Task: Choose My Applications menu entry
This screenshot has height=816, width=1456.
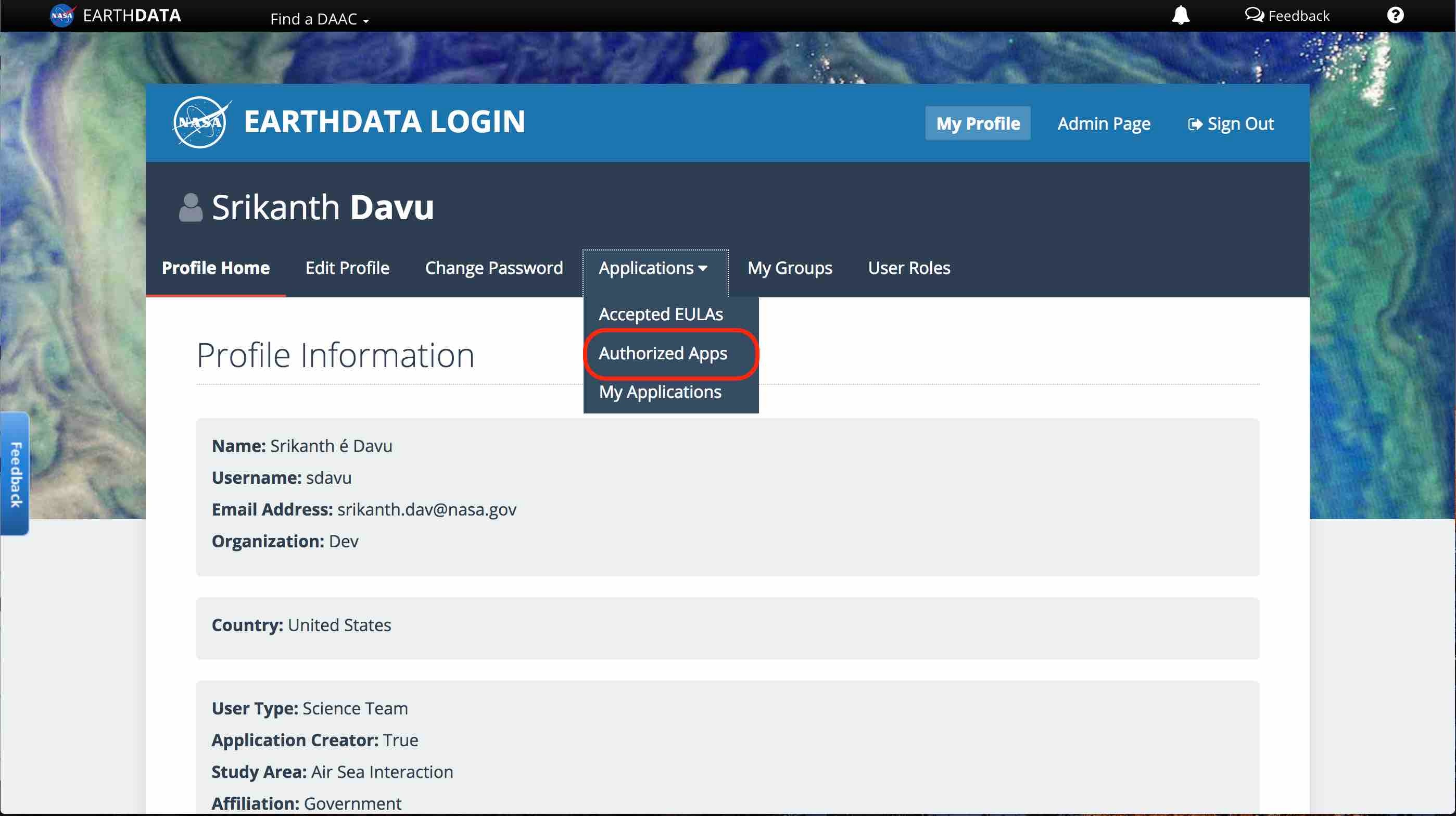Action: tap(660, 392)
